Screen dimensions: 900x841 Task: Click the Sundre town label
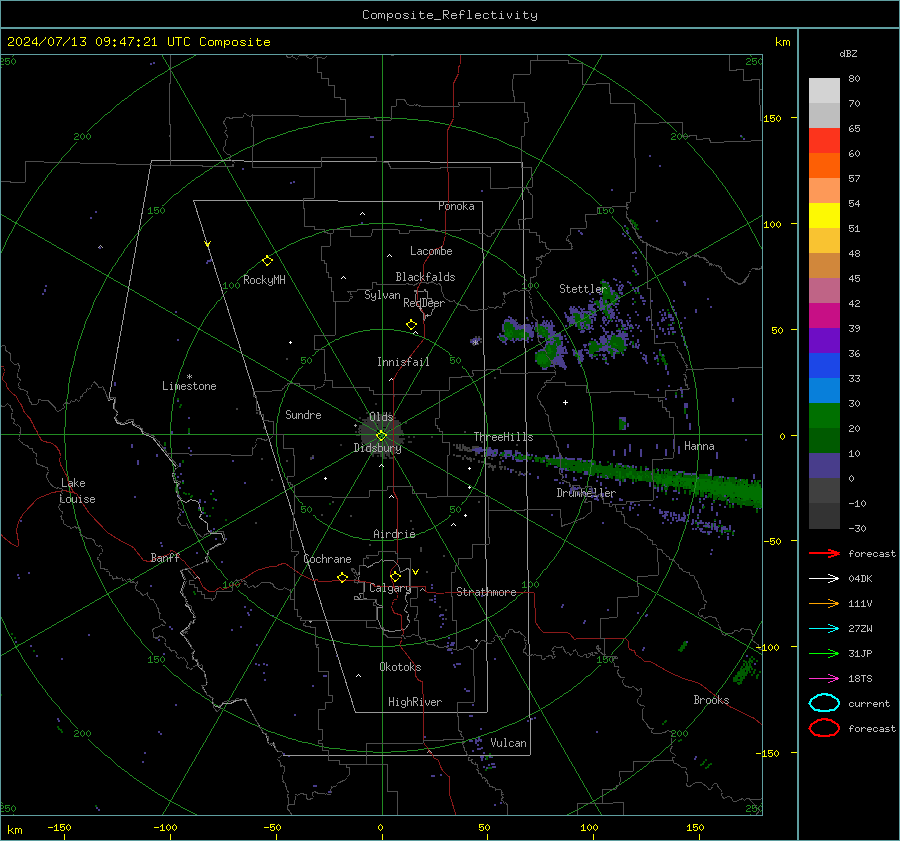coord(303,414)
